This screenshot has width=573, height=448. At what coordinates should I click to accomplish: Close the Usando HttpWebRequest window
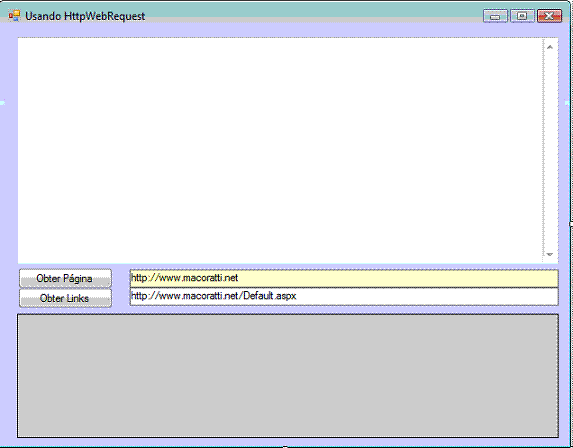(x=549, y=16)
